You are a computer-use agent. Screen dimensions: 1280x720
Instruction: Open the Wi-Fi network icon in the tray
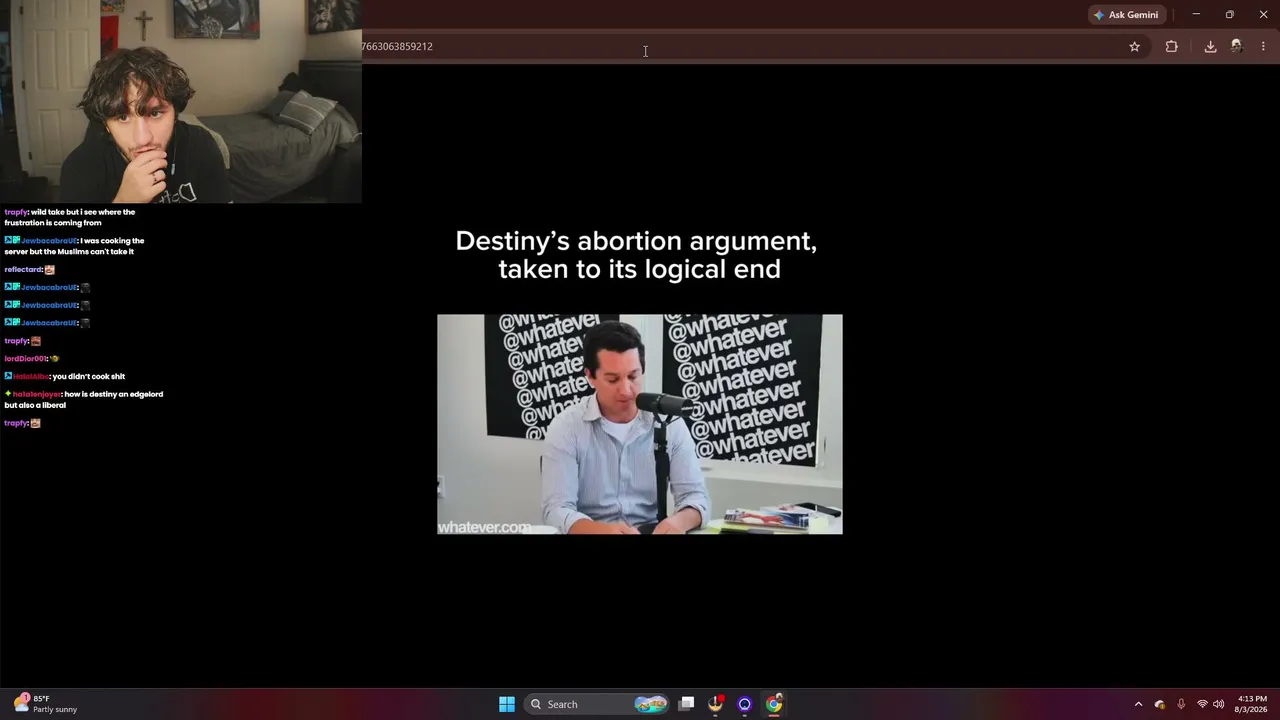click(x=1202, y=704)
